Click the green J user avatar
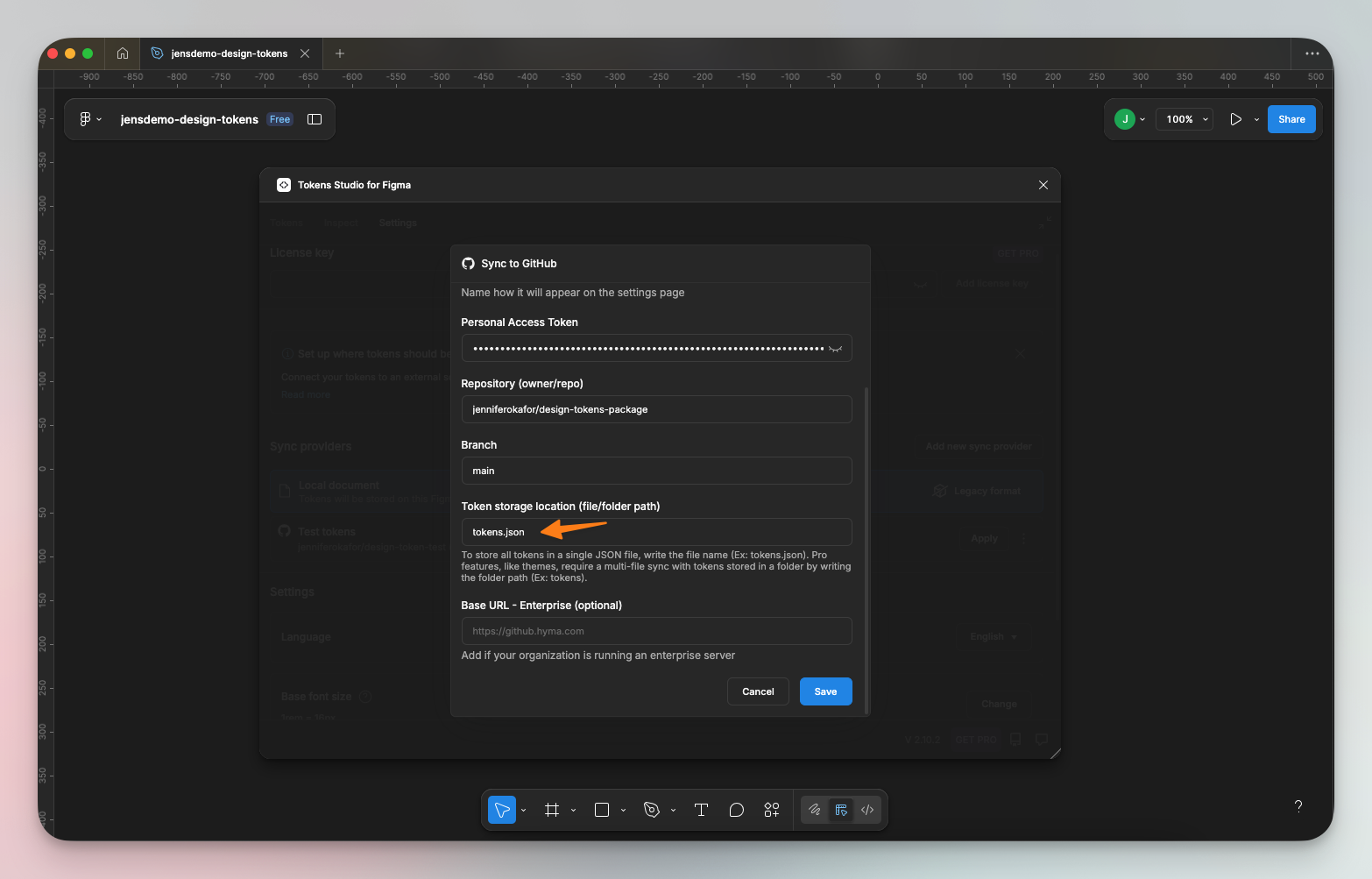Image resolution: width=1372 pixels, height=879 pixels. [1125, 119]
